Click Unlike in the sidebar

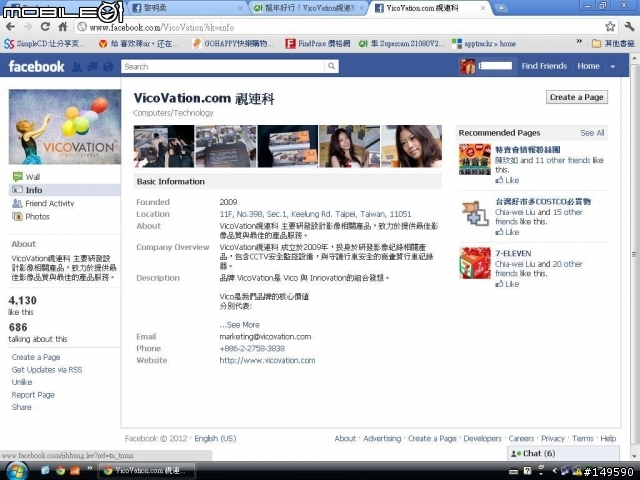[x=22, y=382]
